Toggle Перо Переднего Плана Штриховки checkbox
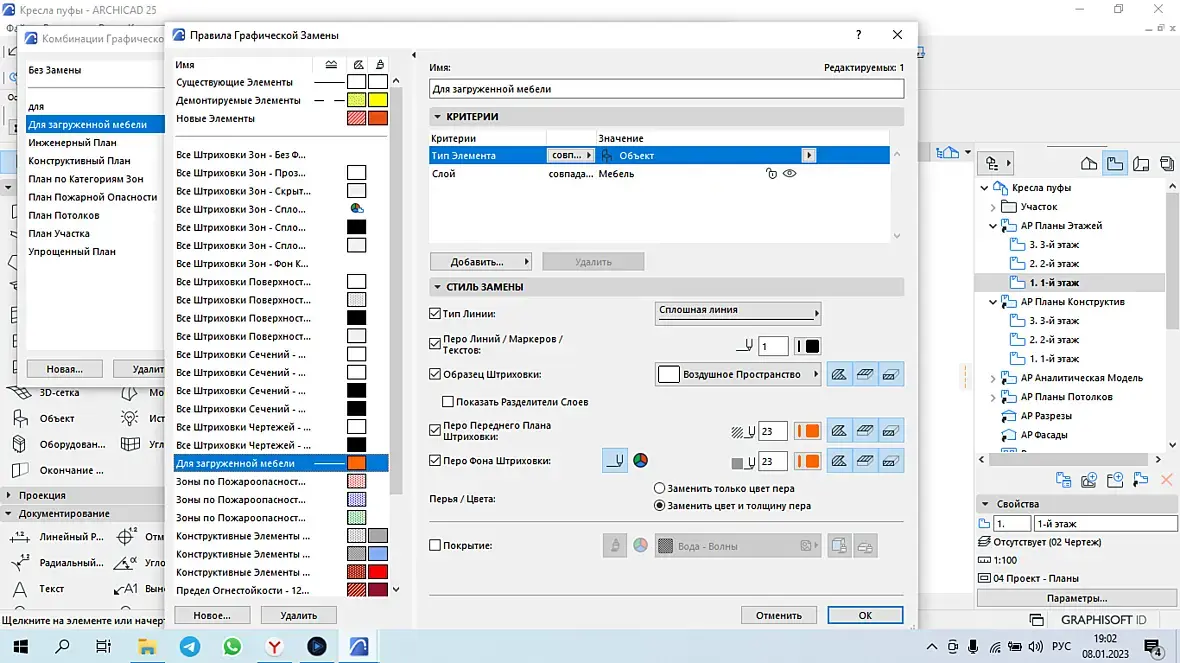 click(435, 430)
